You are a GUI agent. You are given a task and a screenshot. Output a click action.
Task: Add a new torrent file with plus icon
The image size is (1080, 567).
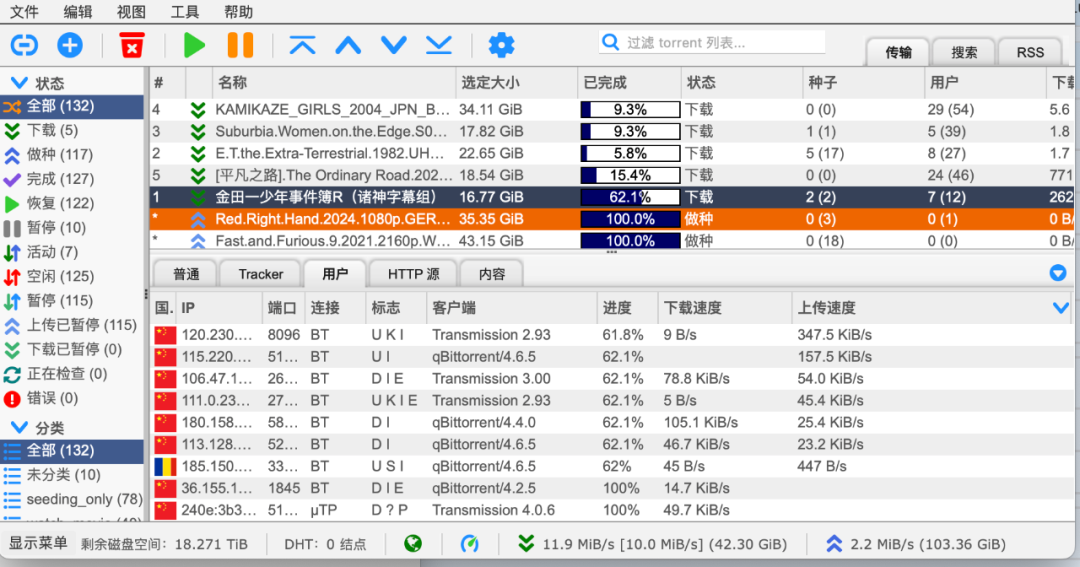(70, 45)
